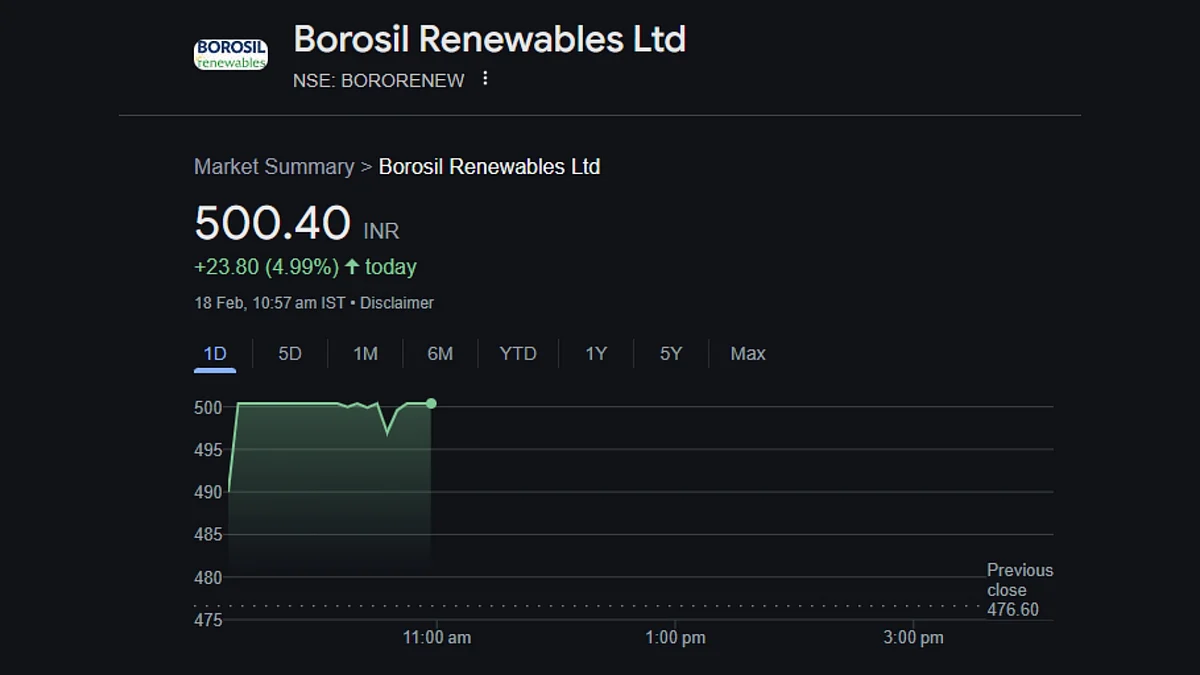Image resolution: width=1200 pixels, height=675 pixels.
Task: Click the 490 price axis label
Action: coord(208,492)
